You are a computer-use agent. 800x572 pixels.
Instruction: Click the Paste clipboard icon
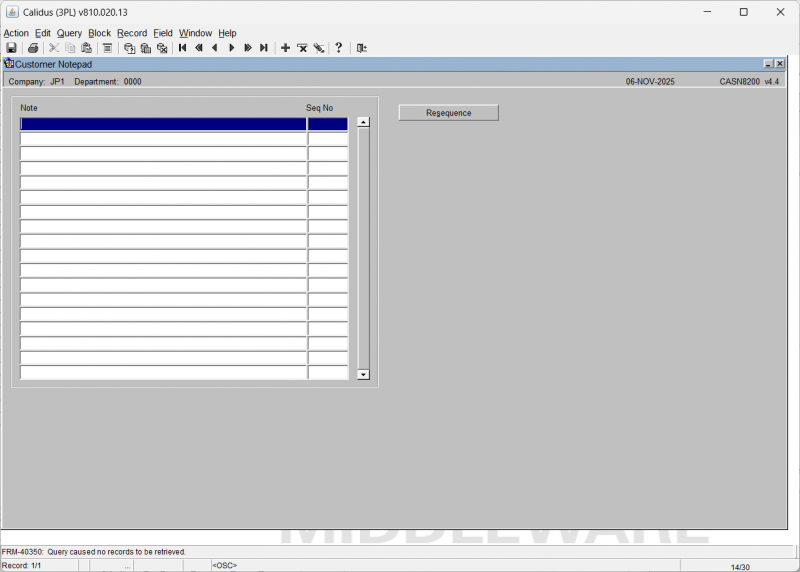click(x=86, y=48)
